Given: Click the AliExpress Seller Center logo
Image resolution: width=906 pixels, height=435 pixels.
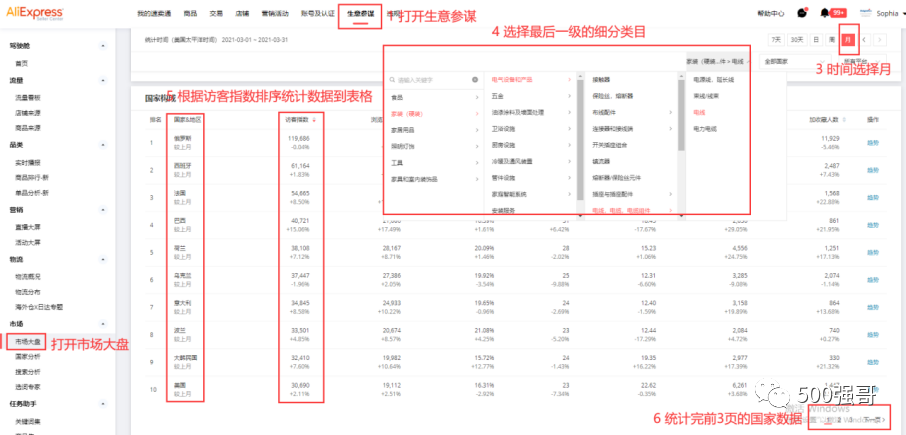Looking at the screenshot, I should point(35,13).
